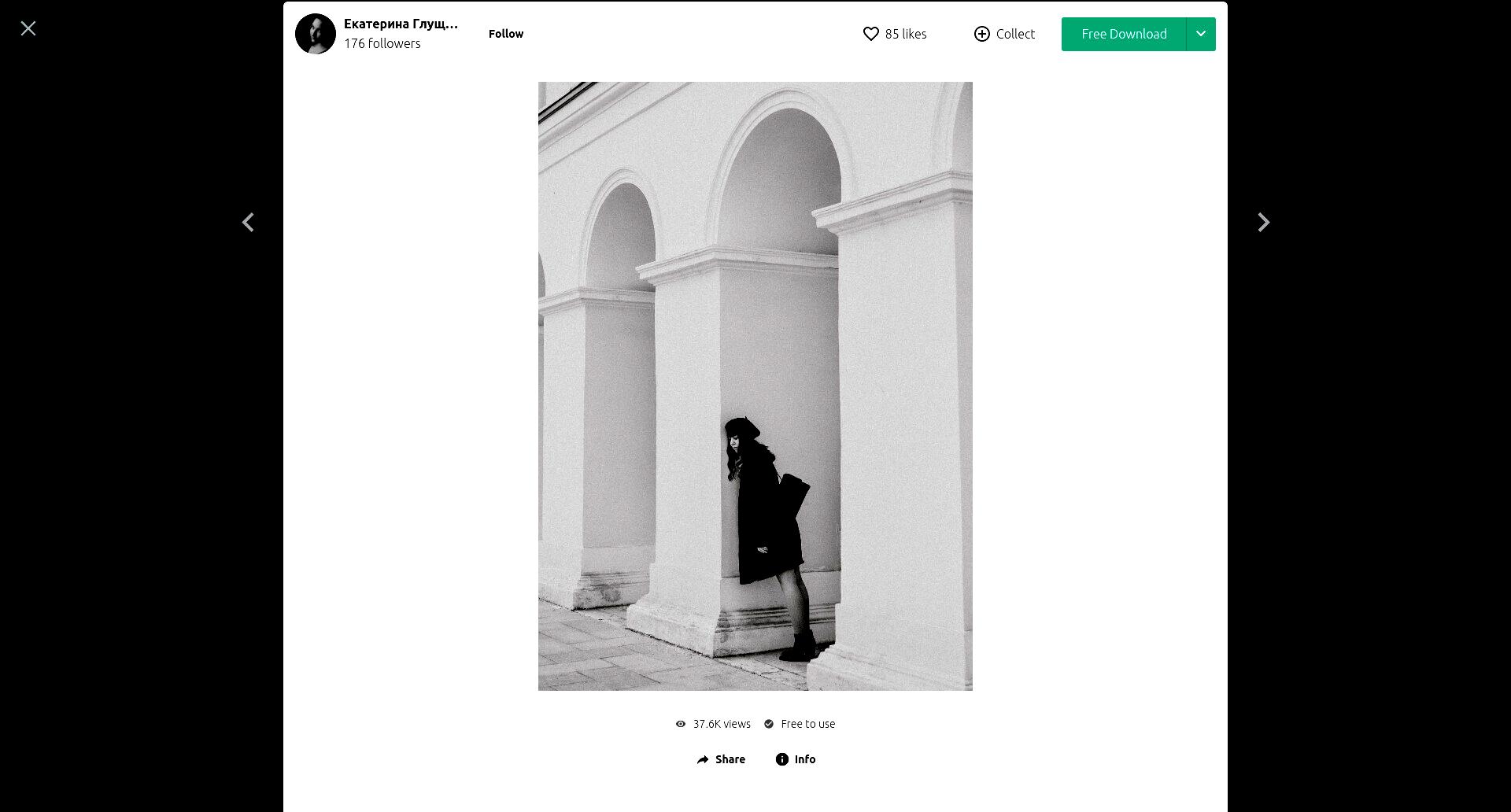Click the 85 likes label
Image resolution: width=1511 pixels, height=812 pixels.
pyautogui.click(x=906, y=34)
